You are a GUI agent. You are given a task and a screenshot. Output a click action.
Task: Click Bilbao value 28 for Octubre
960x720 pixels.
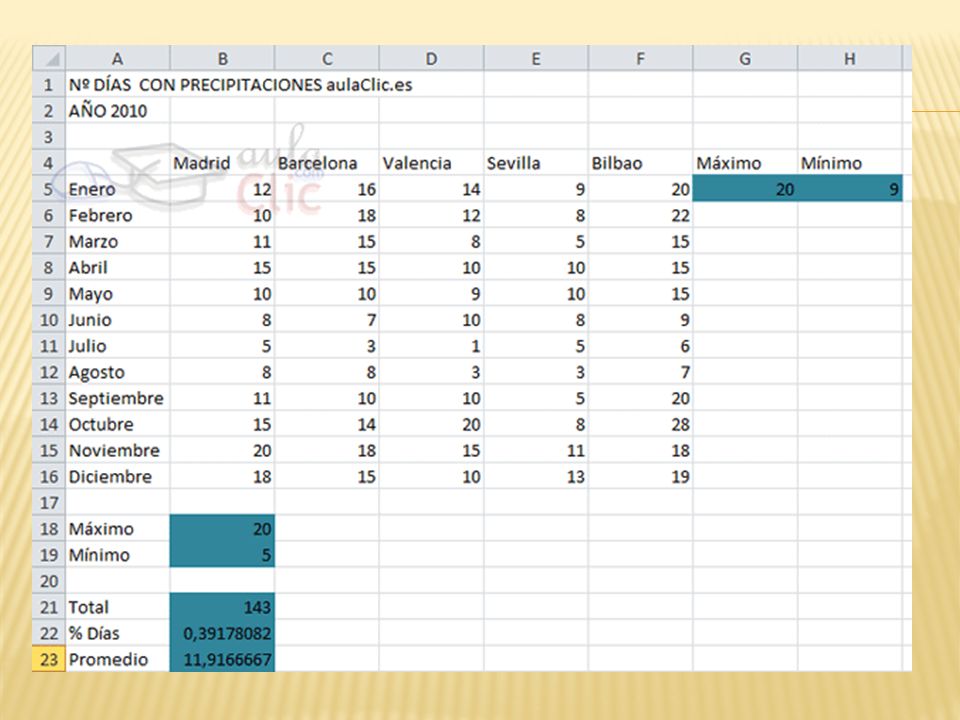pos(640,424)
